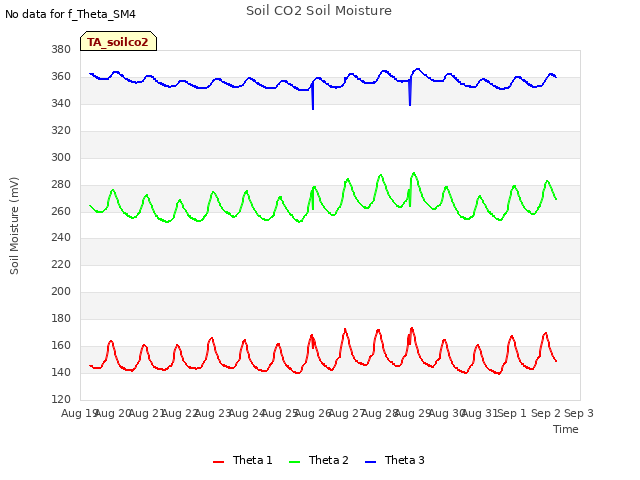Click the 380 y-axis tick label

tap(61, 49)
